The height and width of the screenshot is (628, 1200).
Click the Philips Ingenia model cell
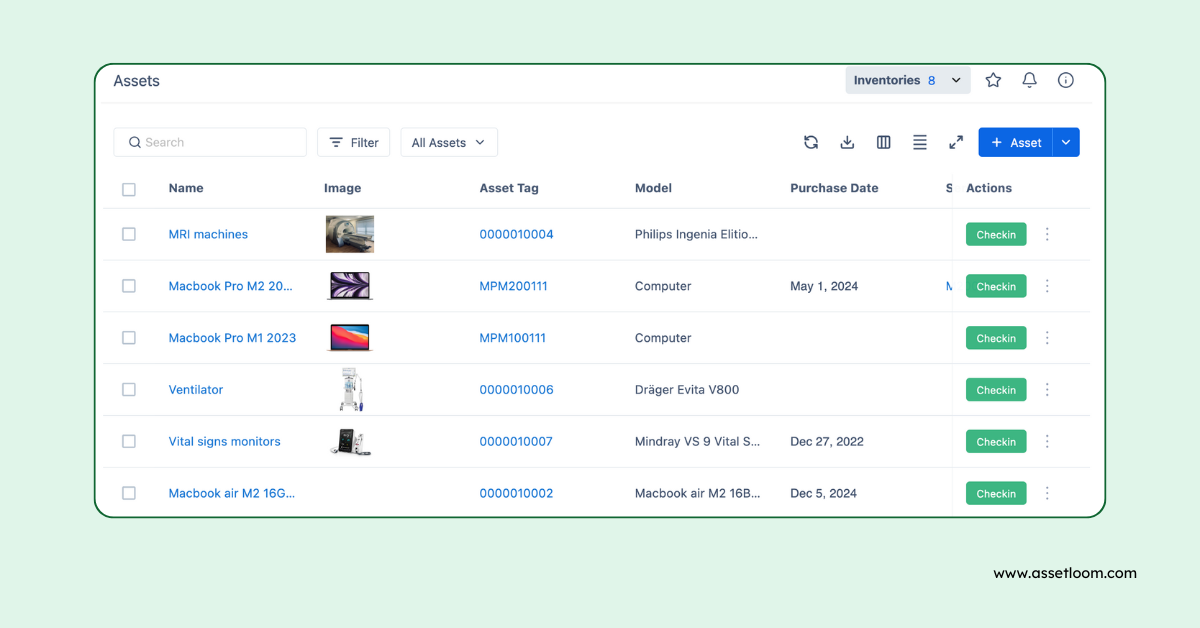(697, 234)
